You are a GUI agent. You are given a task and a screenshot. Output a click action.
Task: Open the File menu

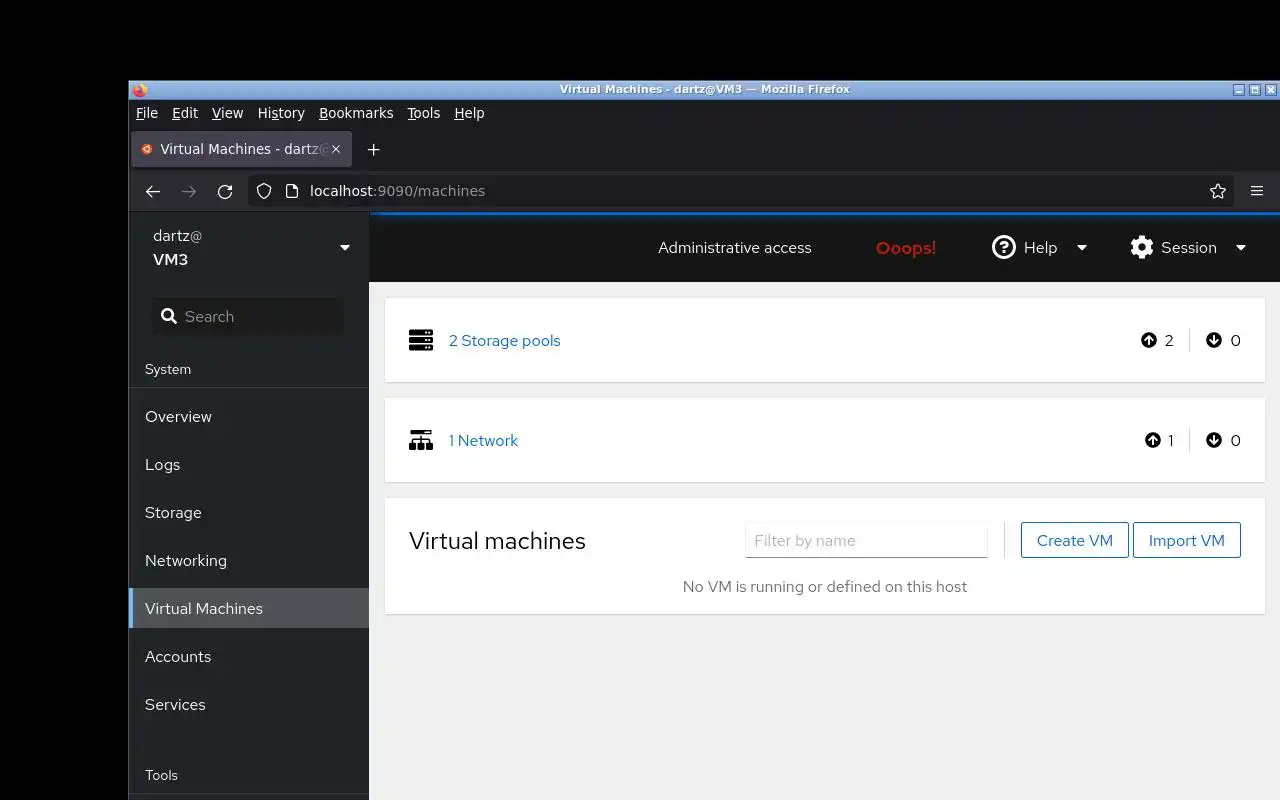point(147,113)
